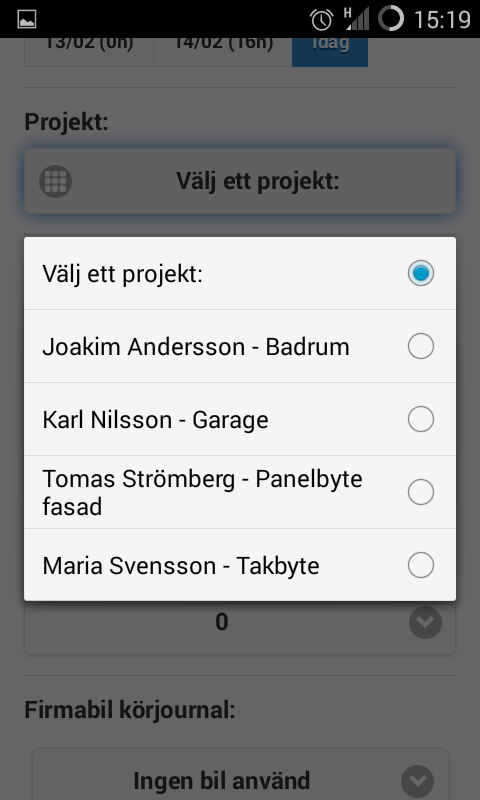Choose the Tomas Strömberg - Panelbyte fasad radio button
480x800 pixels.
[x=421, y=492]
